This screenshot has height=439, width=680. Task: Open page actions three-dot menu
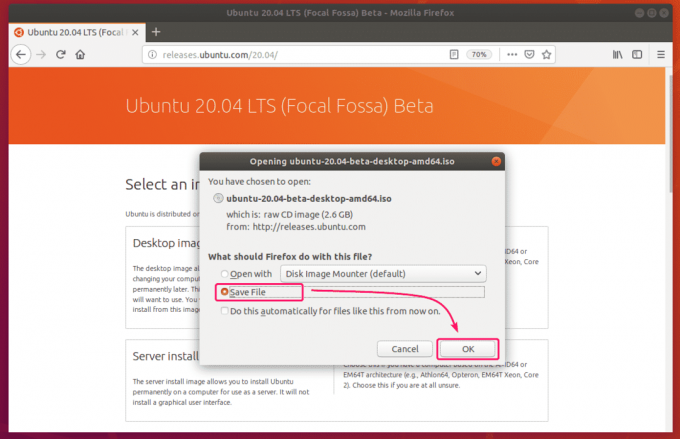click(512, 55)
